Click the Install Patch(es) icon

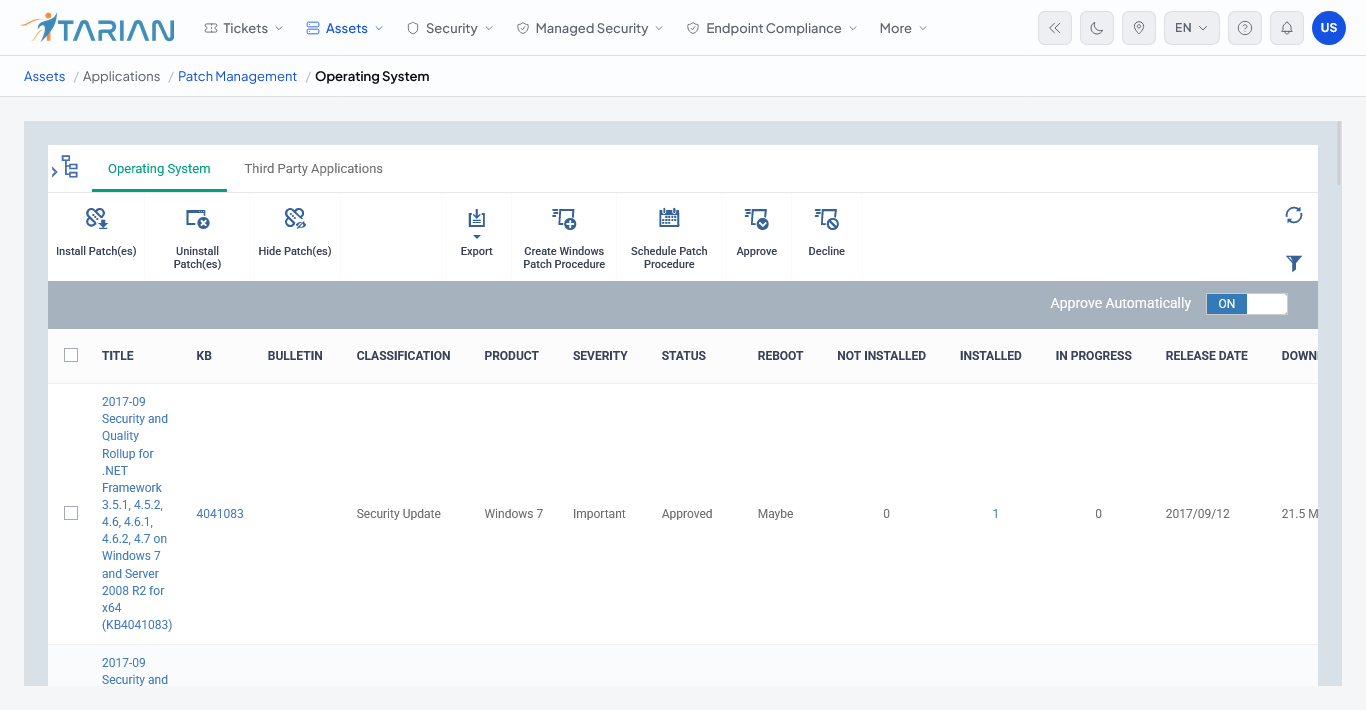pos(96,218)
